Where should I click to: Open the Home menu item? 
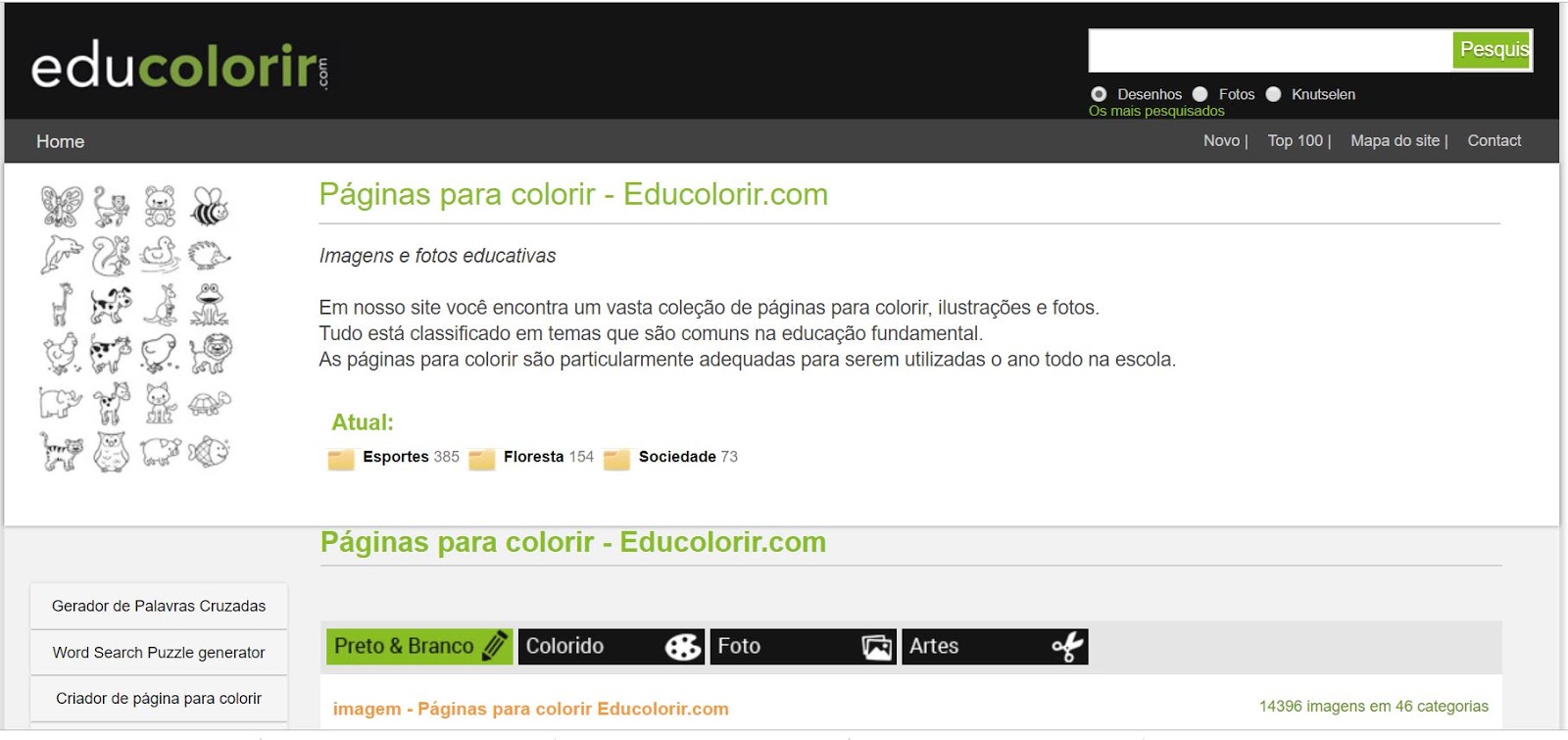61,141
